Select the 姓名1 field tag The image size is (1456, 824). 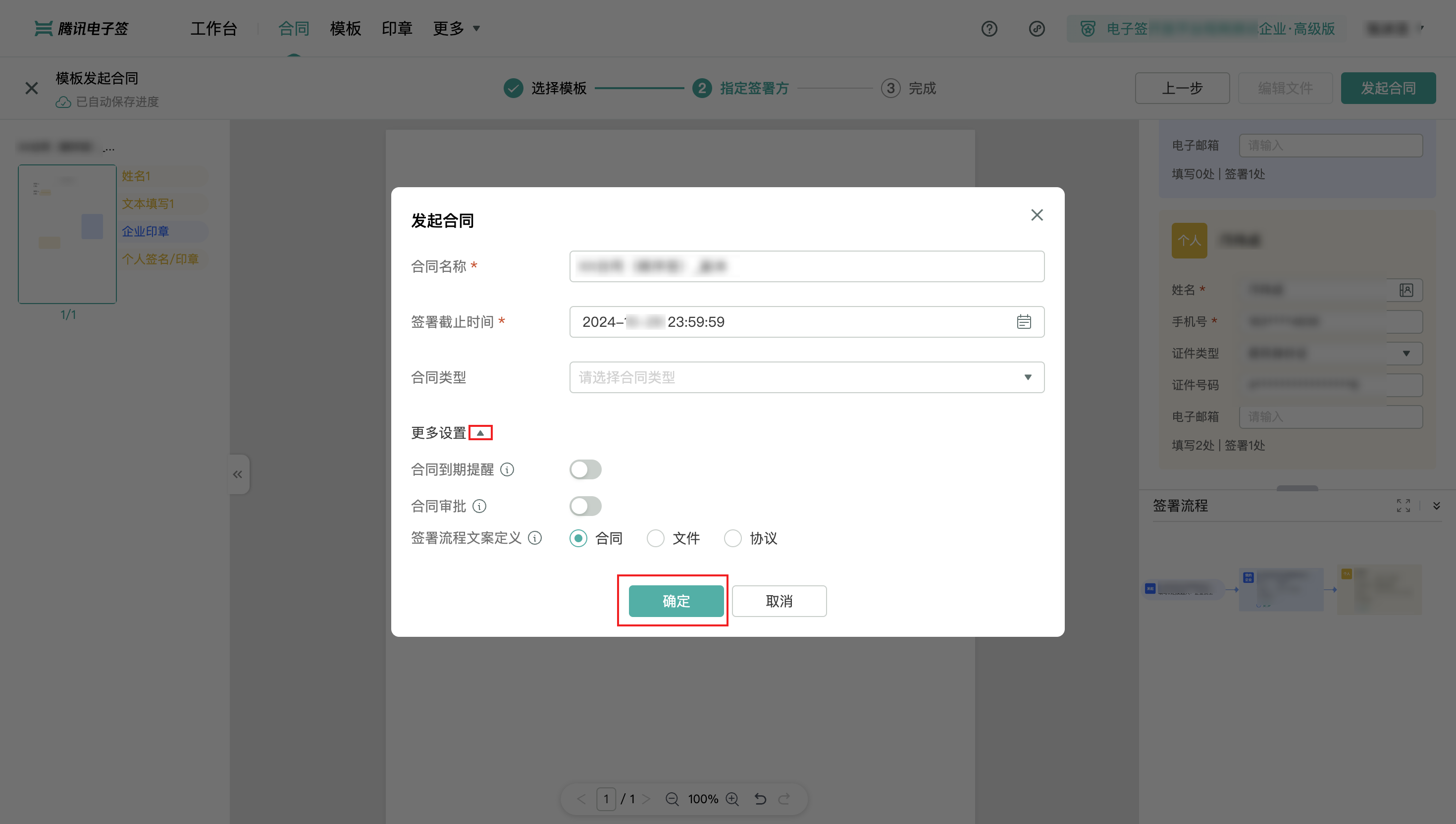163,176
